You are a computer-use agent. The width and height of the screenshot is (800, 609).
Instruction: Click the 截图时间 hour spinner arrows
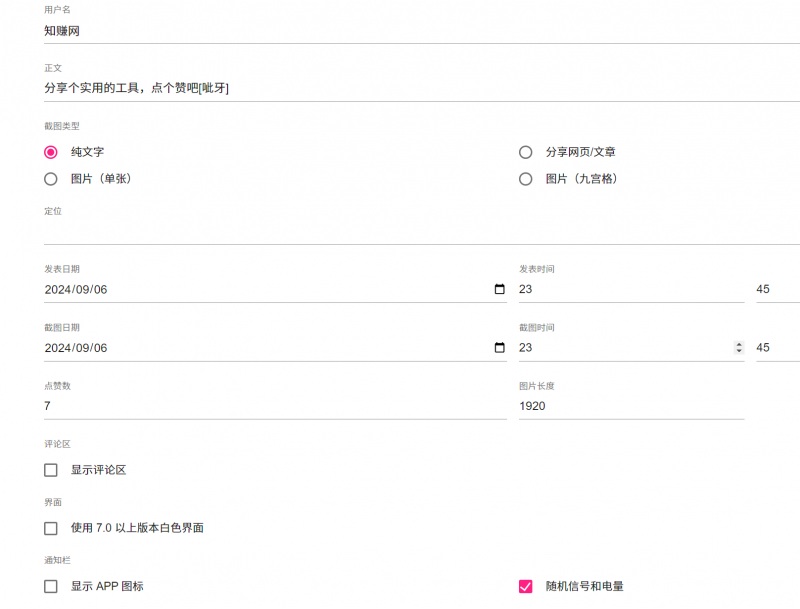739,348
